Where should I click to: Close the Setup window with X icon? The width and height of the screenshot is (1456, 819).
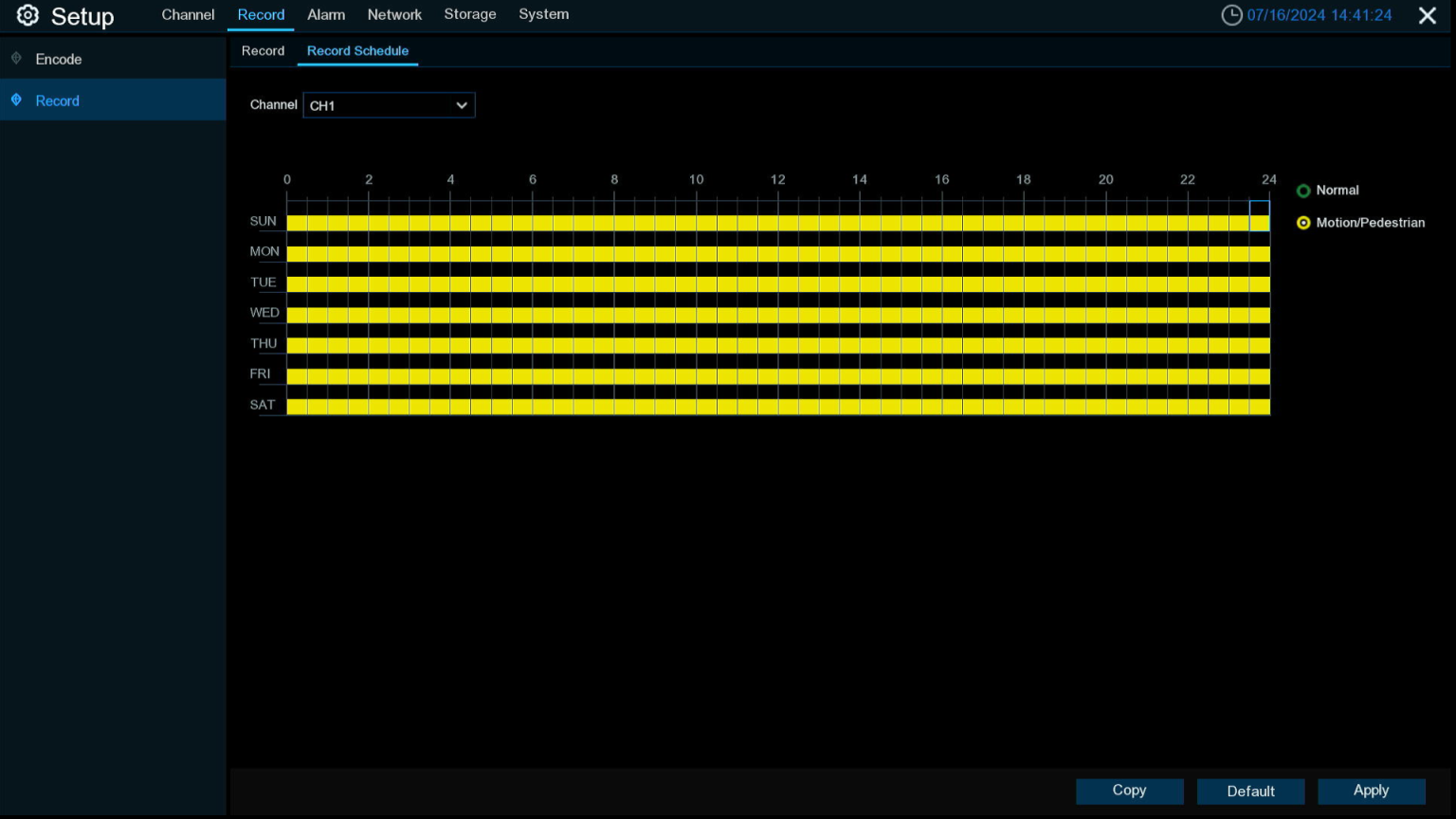coord(1427,15)
